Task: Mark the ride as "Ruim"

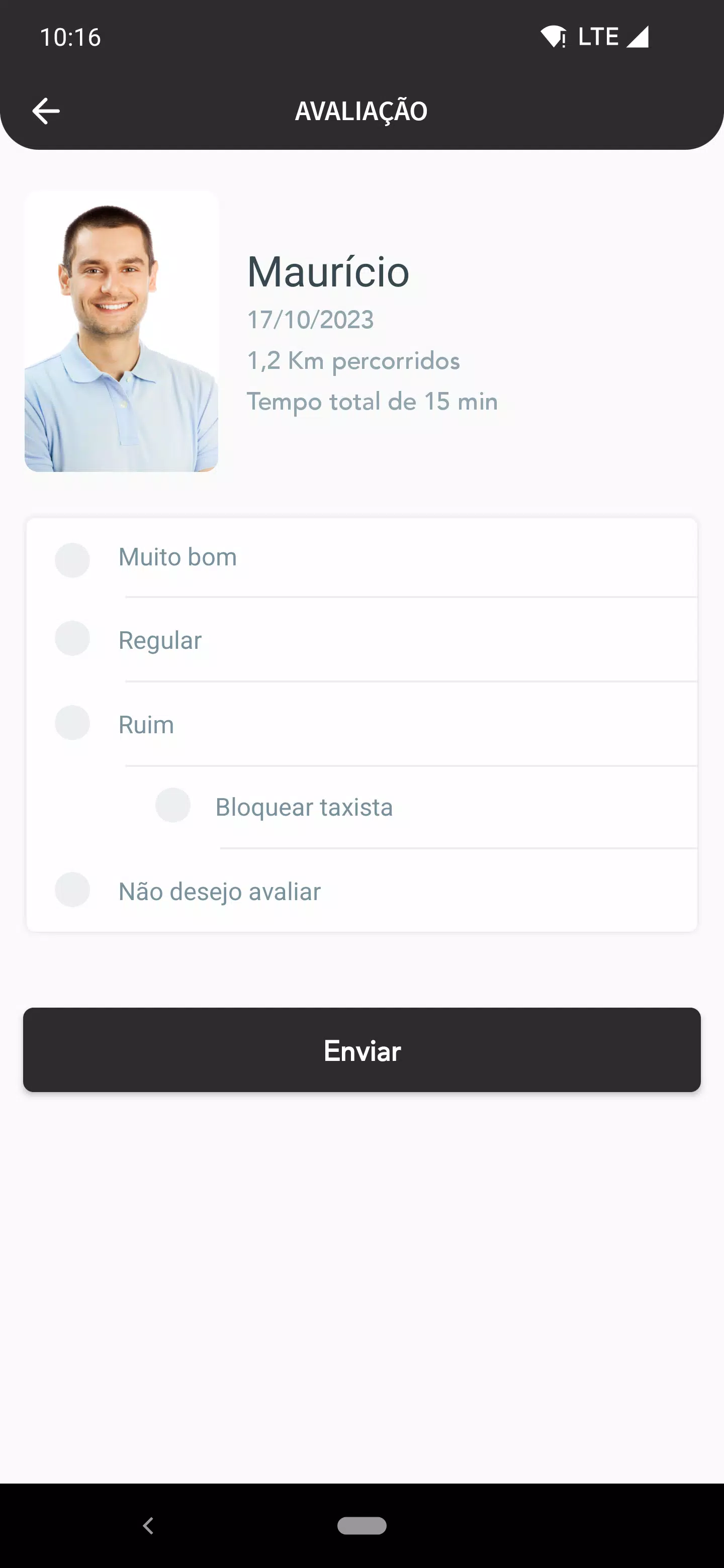Action: 72,723
